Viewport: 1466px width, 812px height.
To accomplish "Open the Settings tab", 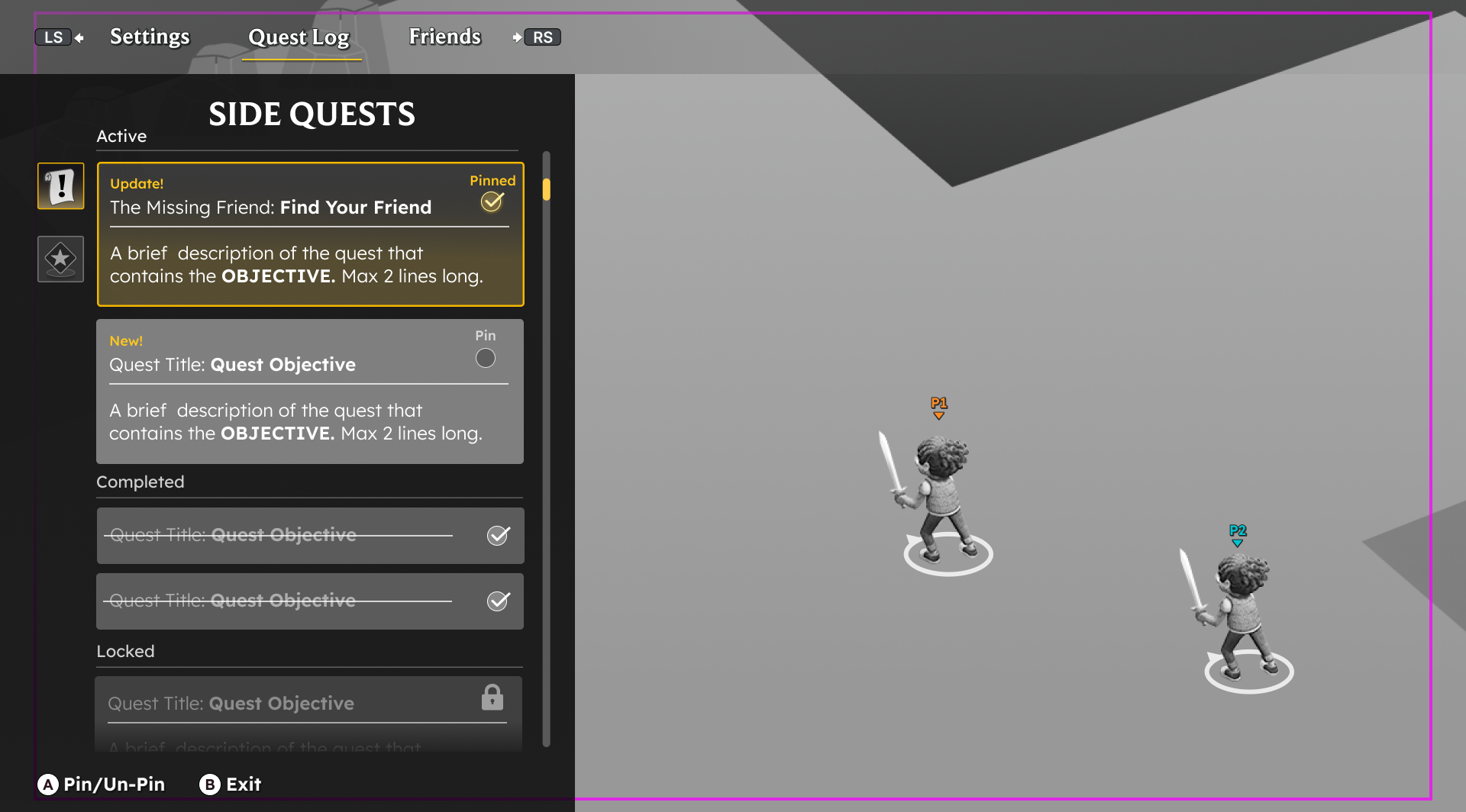I will pos(150,37).
